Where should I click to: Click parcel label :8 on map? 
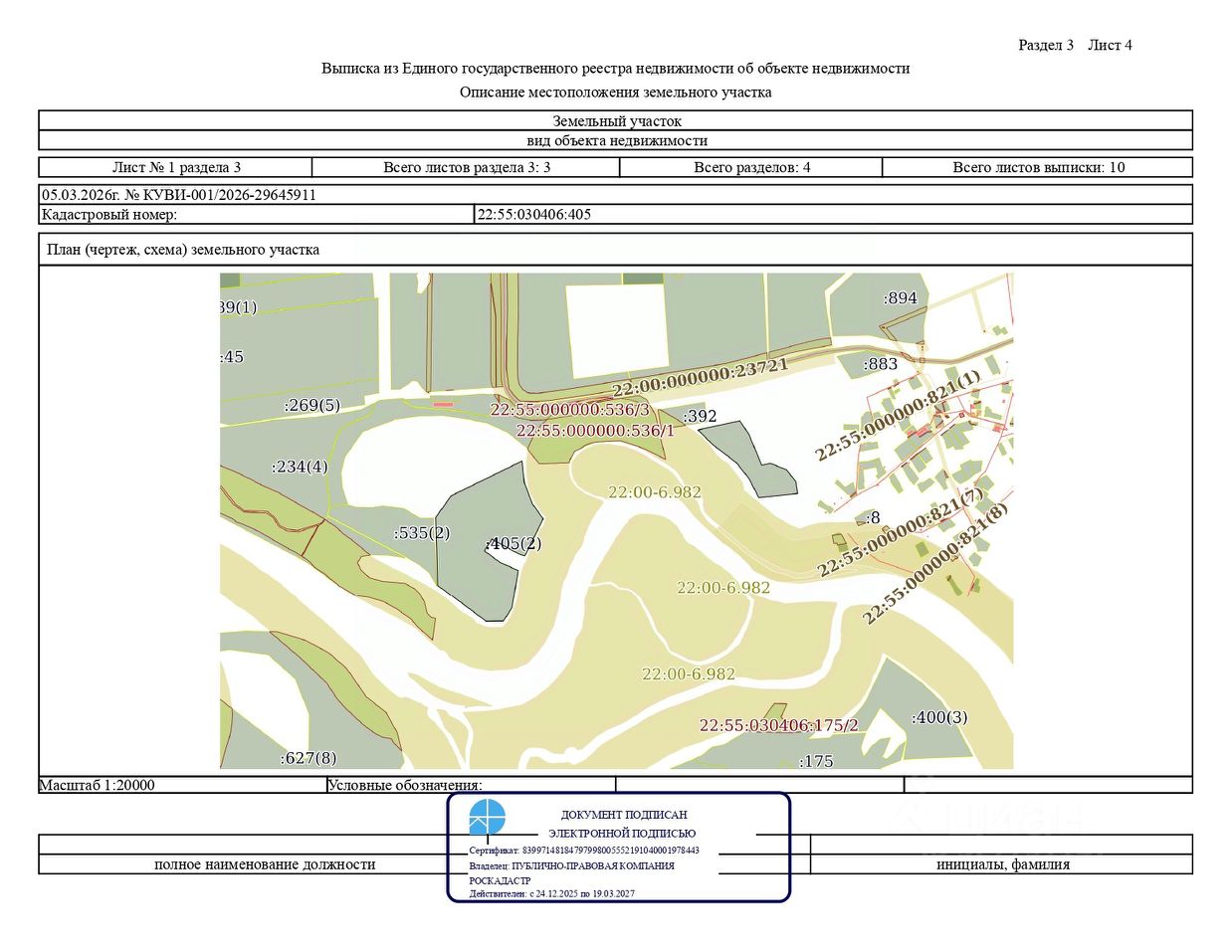point(872,517)
